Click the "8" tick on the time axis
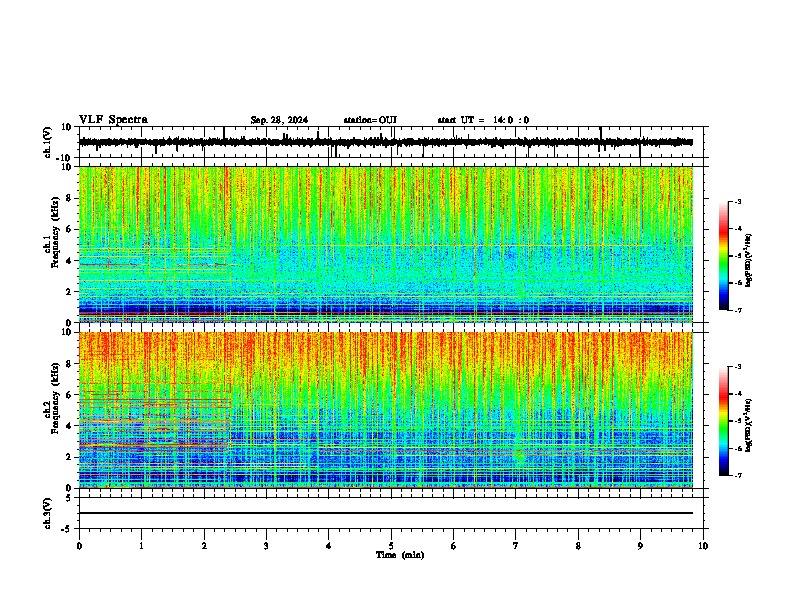This screenshot has width=792, height=612. coord(578,546)
